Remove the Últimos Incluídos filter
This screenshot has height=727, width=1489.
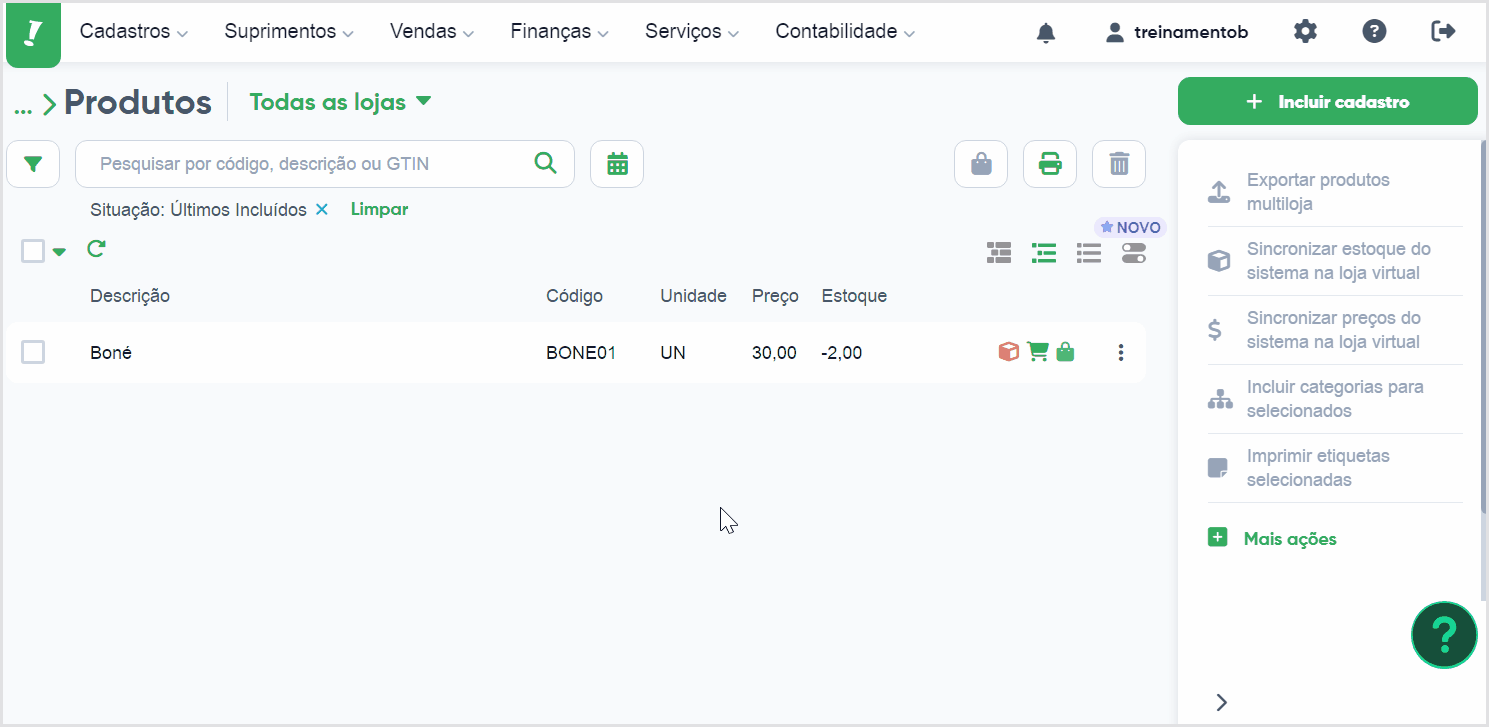[x=321, y=209]
